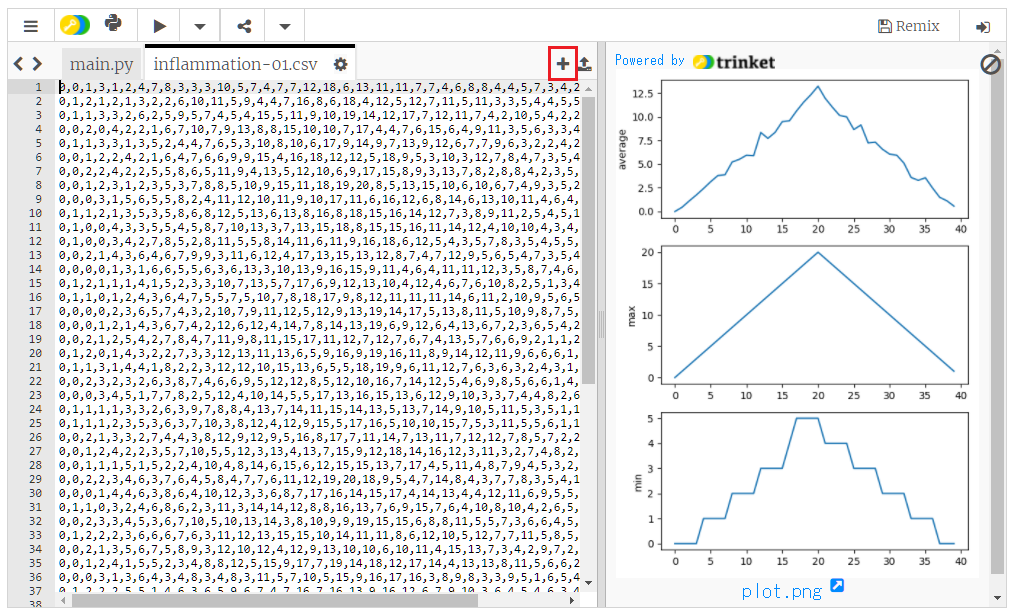
Task: Place cursor in CSV line 5 text
Action: (x=319, y=144)
